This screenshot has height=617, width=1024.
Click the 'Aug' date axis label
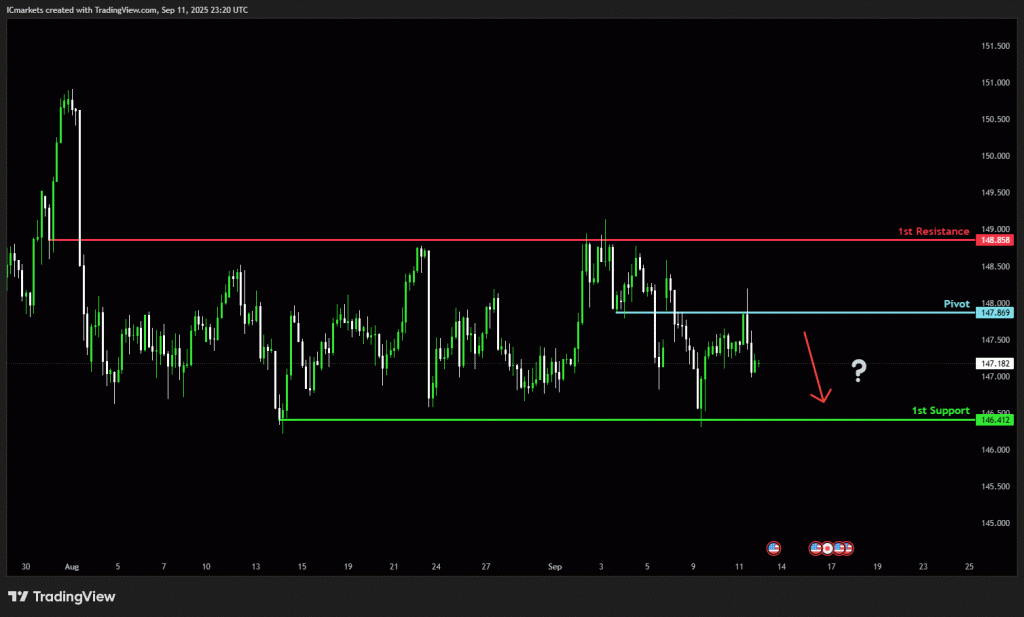point(72,567)
